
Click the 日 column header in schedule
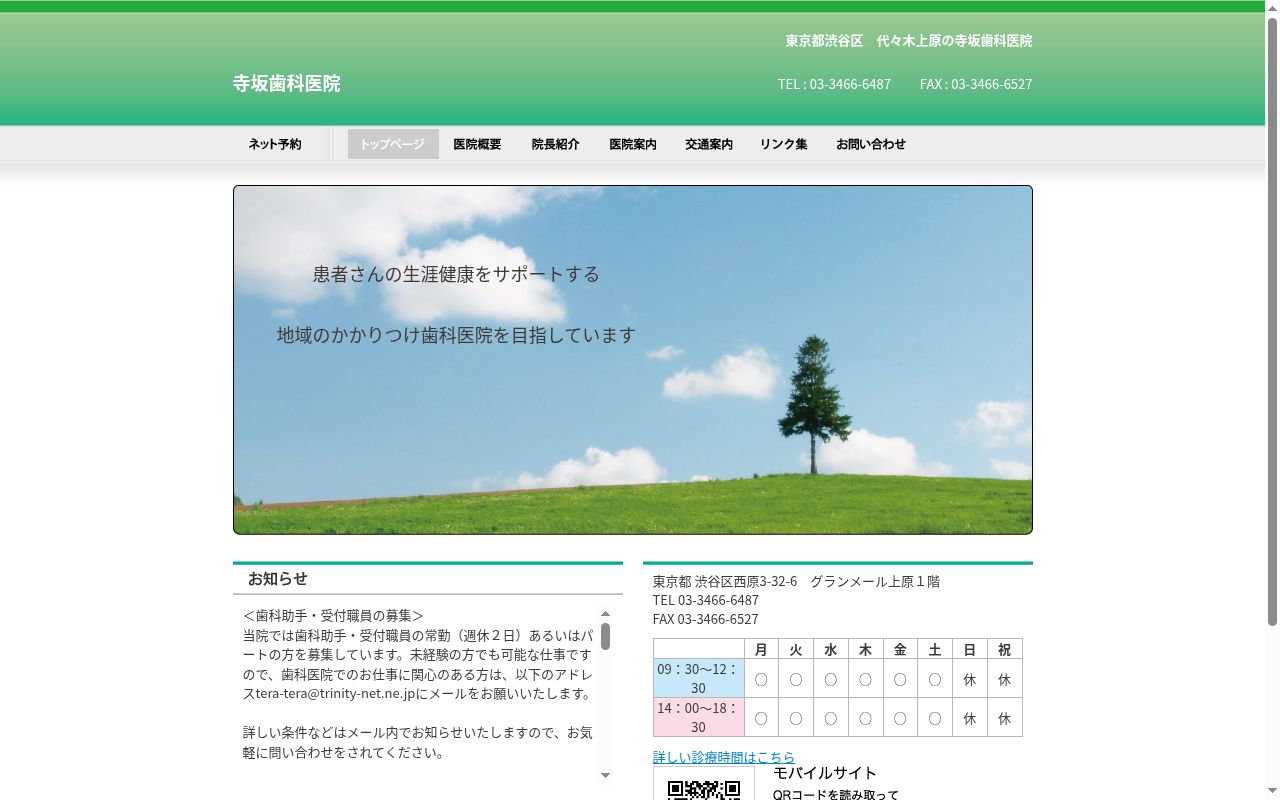[970, 649]
